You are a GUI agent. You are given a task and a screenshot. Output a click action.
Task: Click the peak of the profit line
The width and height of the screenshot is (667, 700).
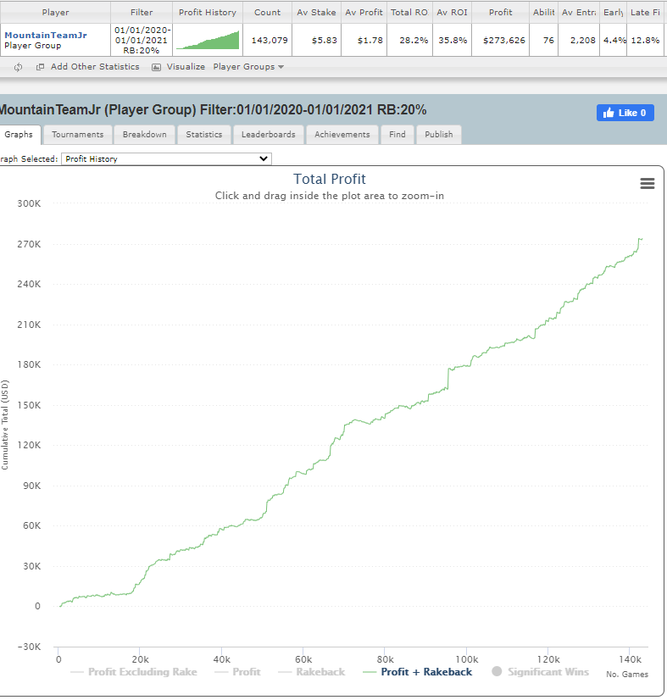coord(641,239)
